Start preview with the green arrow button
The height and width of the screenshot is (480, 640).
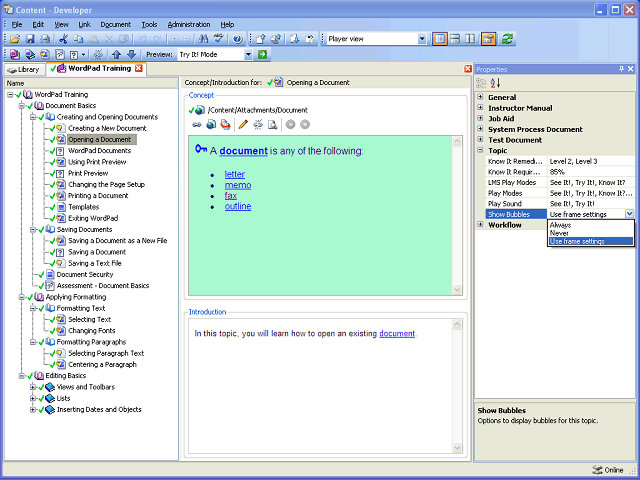coord(262,54)
